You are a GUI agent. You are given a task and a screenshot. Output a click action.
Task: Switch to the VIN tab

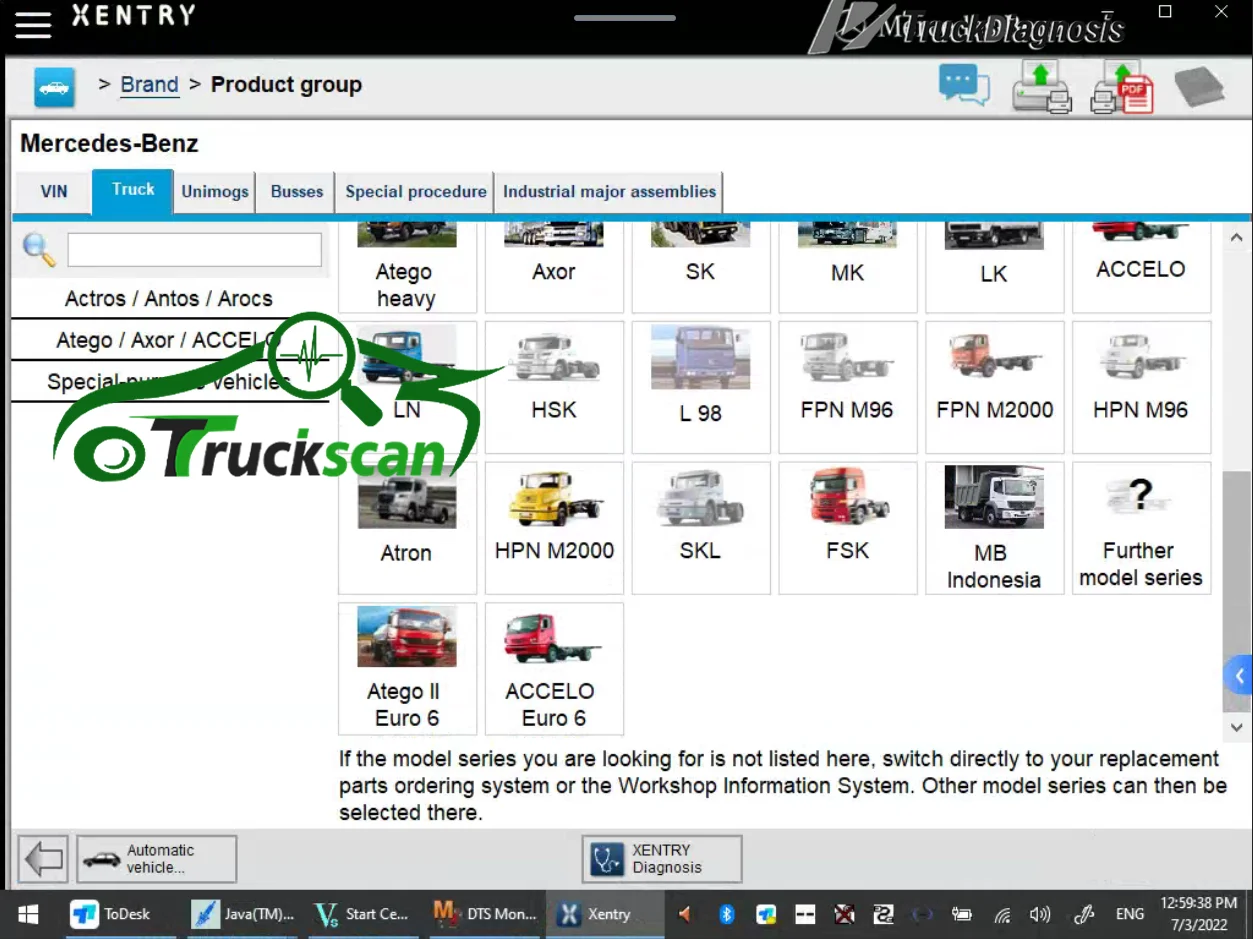coord(54,192)
